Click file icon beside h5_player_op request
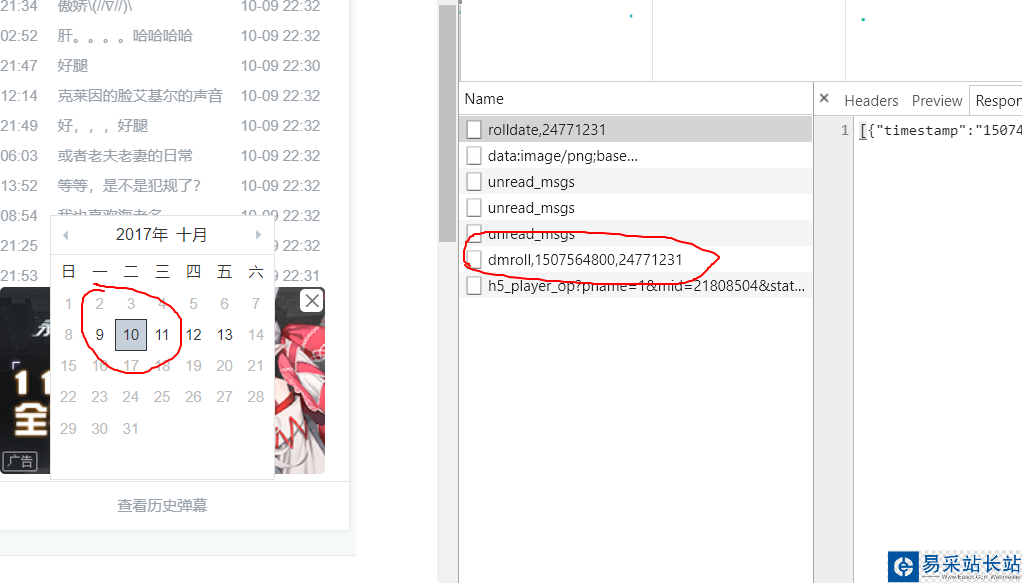Screen dimensions: 1022x583 pyautogui.click(x=474, y=286)
